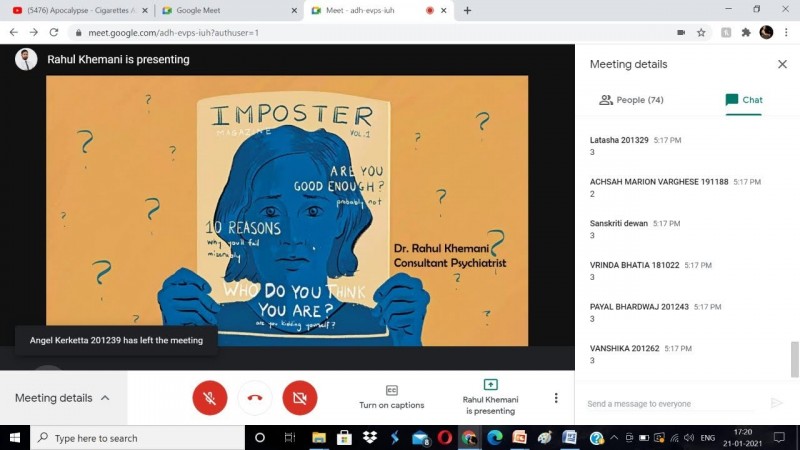Open Get Help question mark icon
The image size is (800, 450).
(596, 438)
